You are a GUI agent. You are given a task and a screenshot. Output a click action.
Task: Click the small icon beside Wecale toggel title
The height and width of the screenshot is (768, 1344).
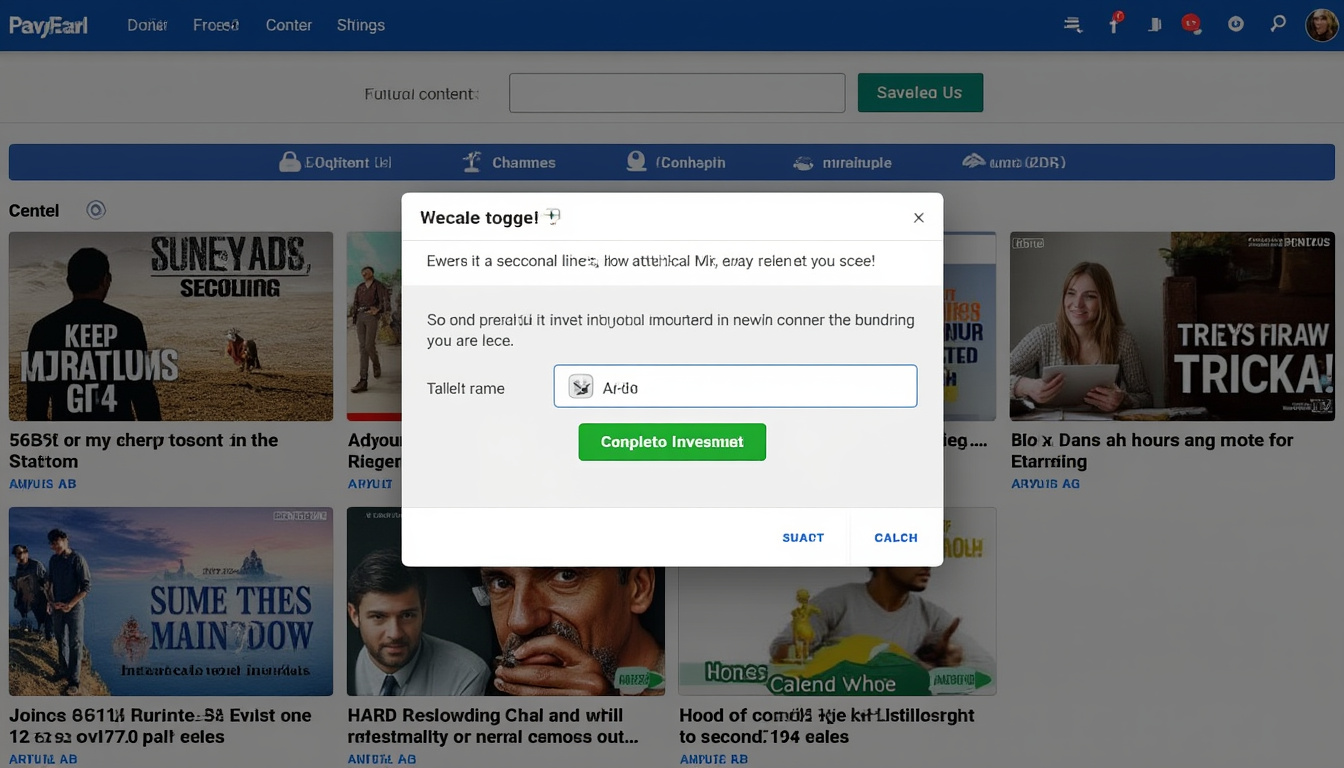(x=553, y=217)
